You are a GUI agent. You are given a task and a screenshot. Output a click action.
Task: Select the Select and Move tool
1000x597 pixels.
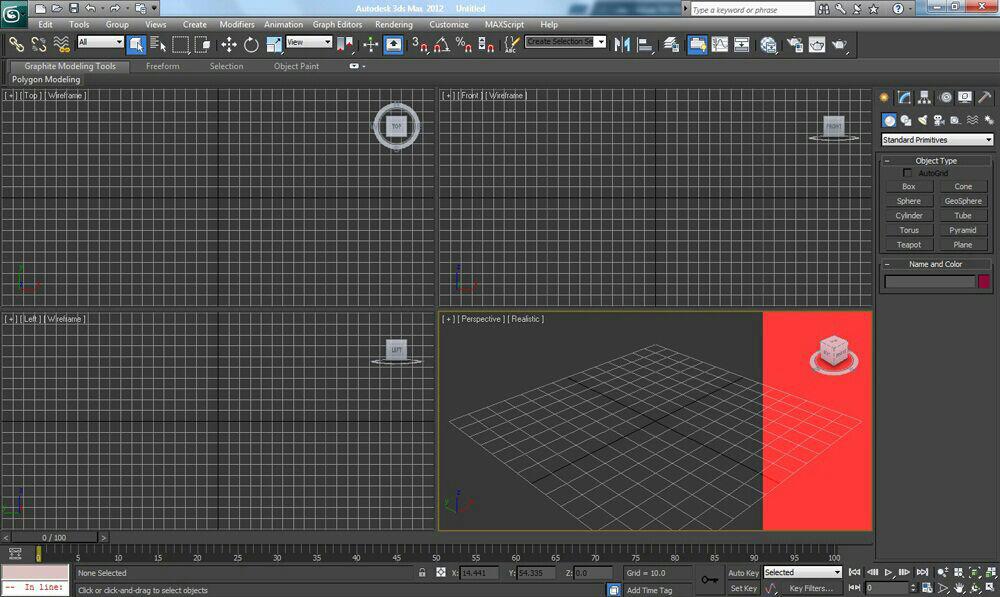point(229,44)
